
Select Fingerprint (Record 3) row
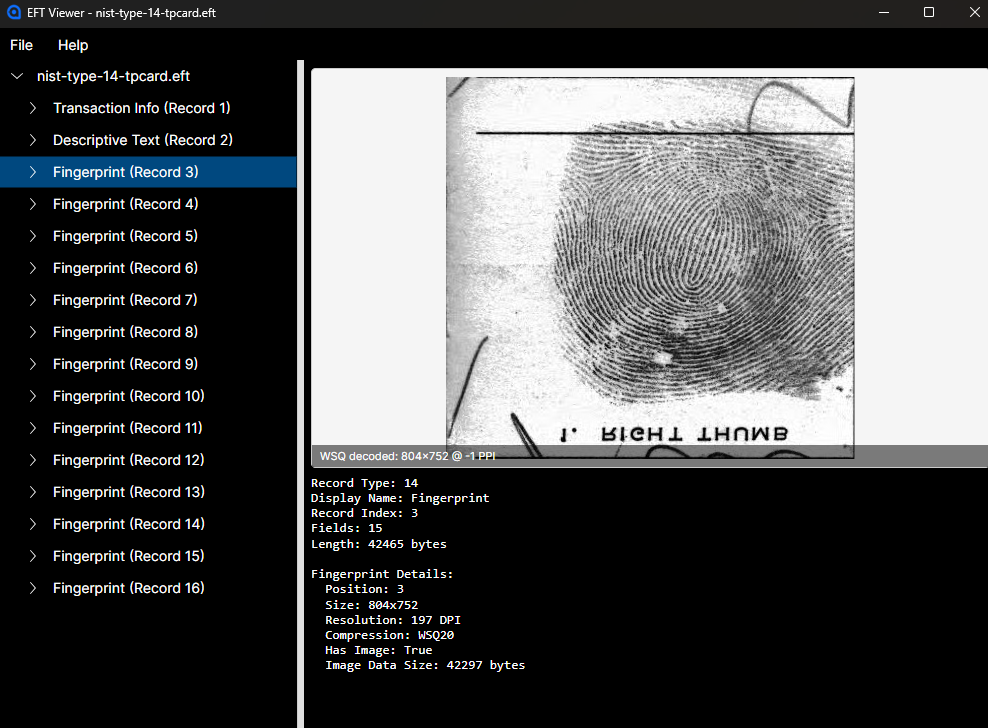pyautogui.click(x=148, y=172)
